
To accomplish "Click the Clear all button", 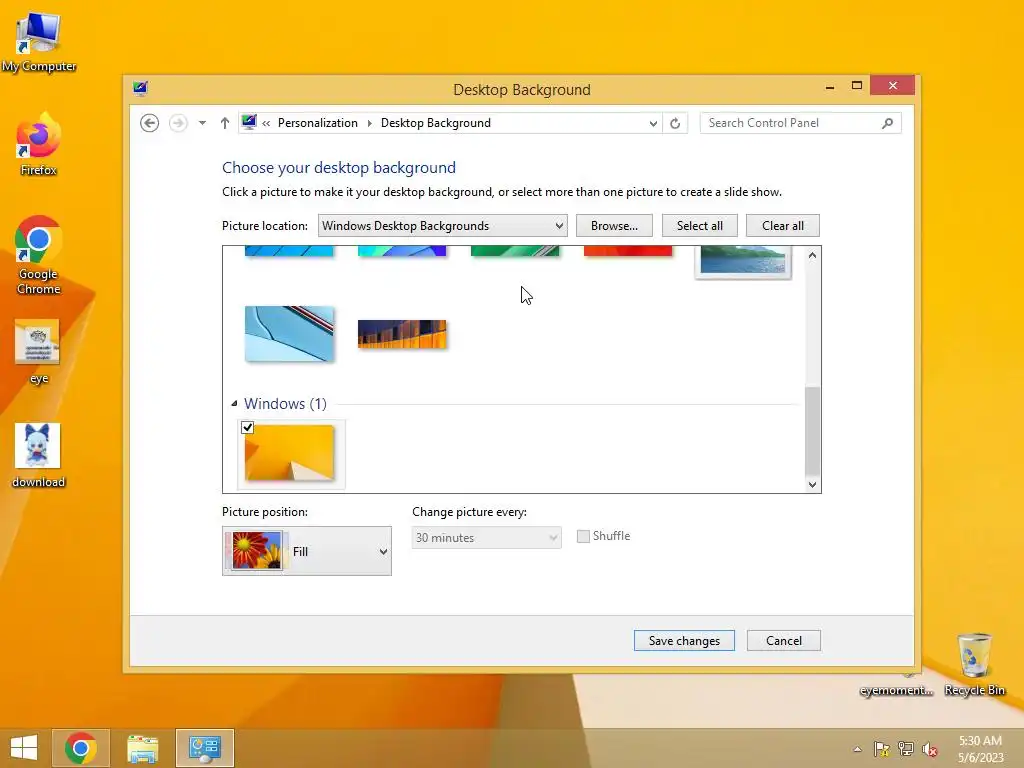I will pos(782,226).
